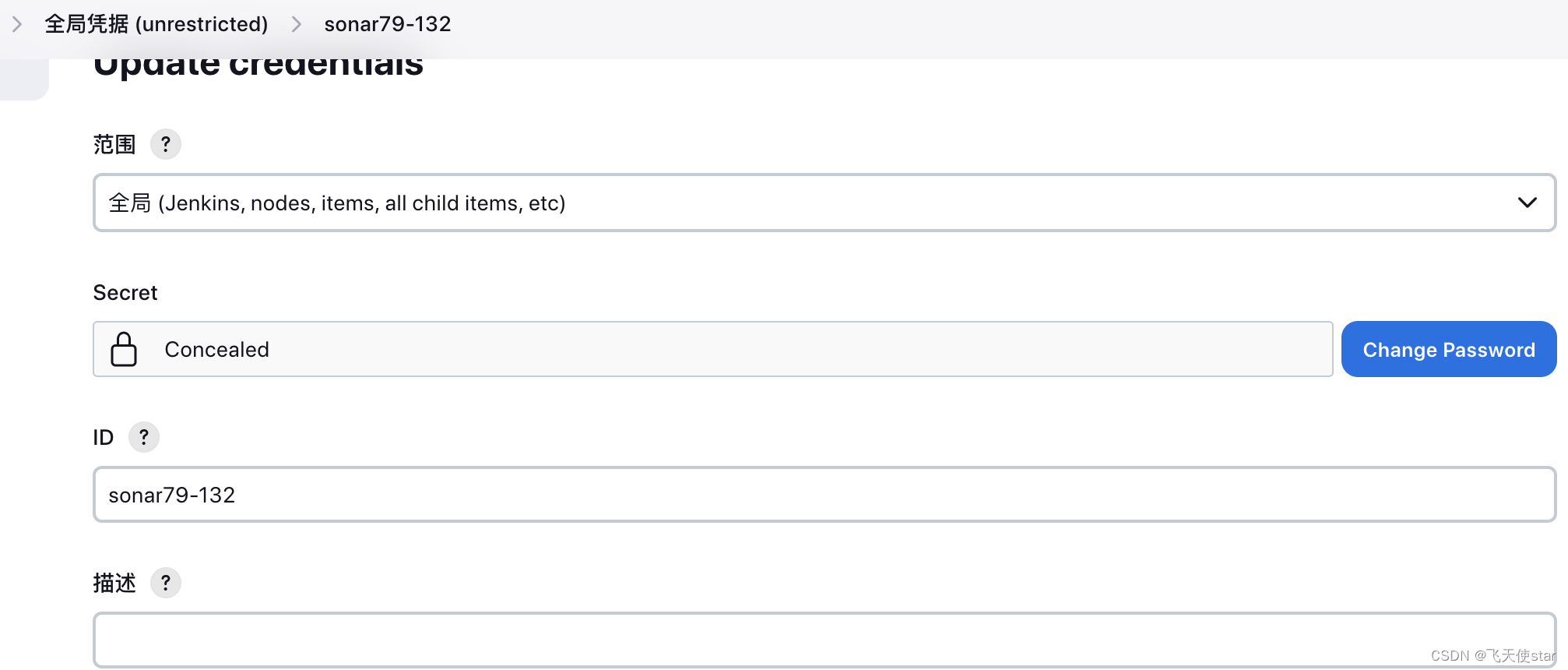Click the 范围 help question mark icon

click(165, 143)
